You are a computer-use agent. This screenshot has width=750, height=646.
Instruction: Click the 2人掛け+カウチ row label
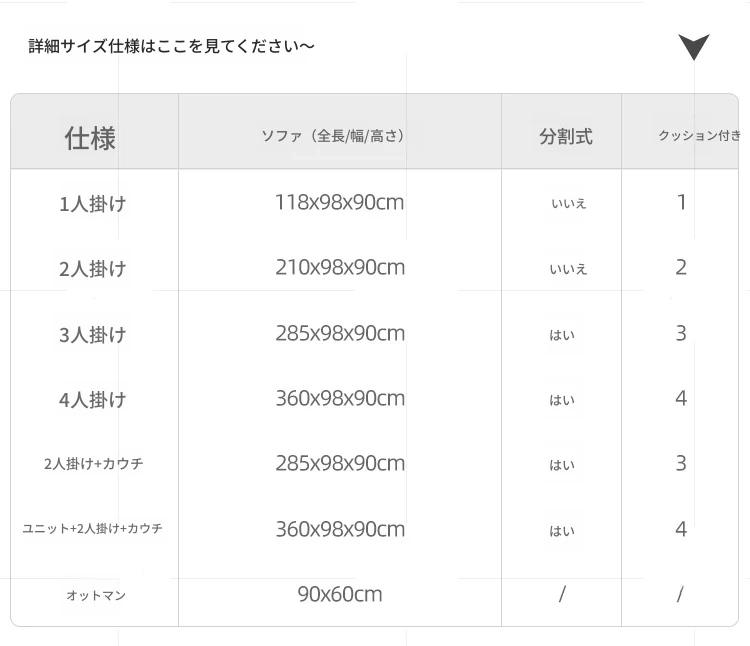click(93, 464)
